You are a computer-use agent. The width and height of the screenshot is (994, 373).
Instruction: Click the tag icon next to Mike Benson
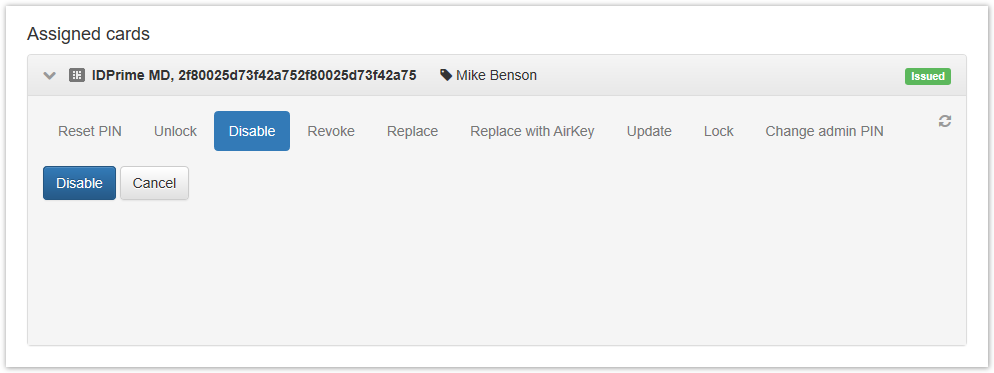click(446, 75)
